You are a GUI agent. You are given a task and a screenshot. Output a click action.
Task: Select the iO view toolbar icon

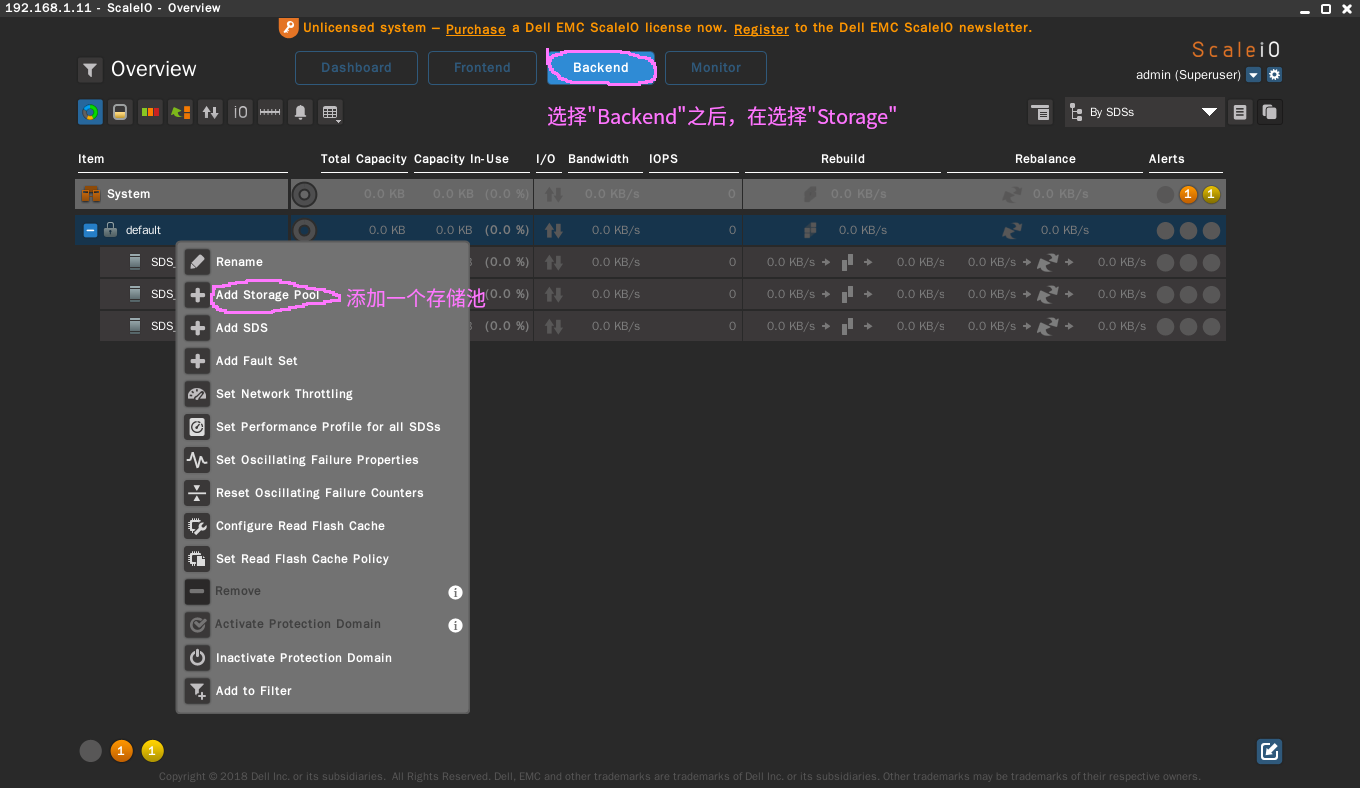point(240,112)
